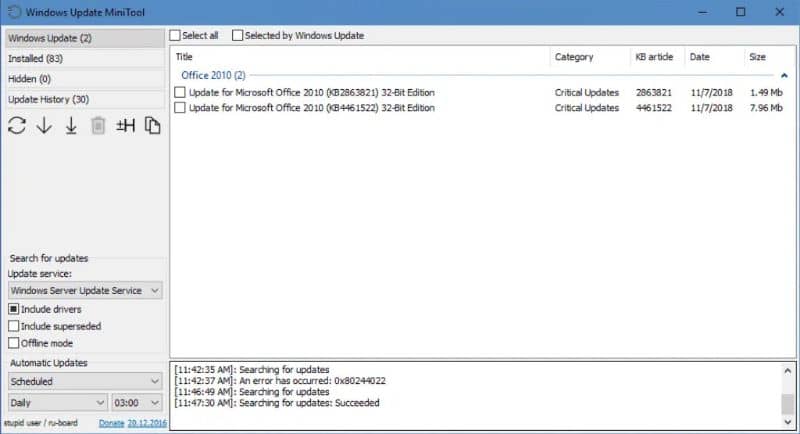Click the error 0x80244022 log line
Screen dimensions: 800x434
(280, 380)
